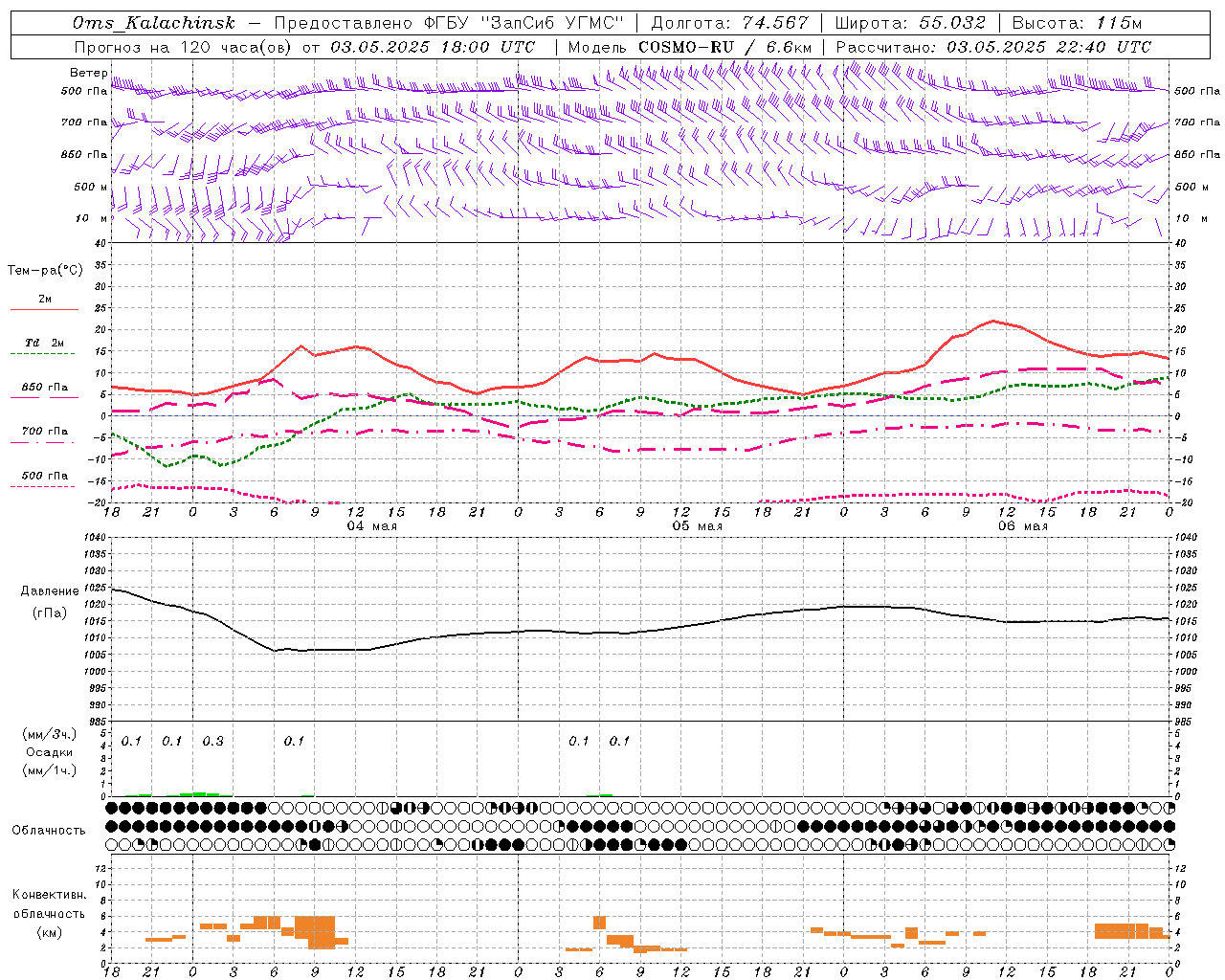
Task: Click the Тем-ра(°C) panel label
Action: (x=45, y=271)
